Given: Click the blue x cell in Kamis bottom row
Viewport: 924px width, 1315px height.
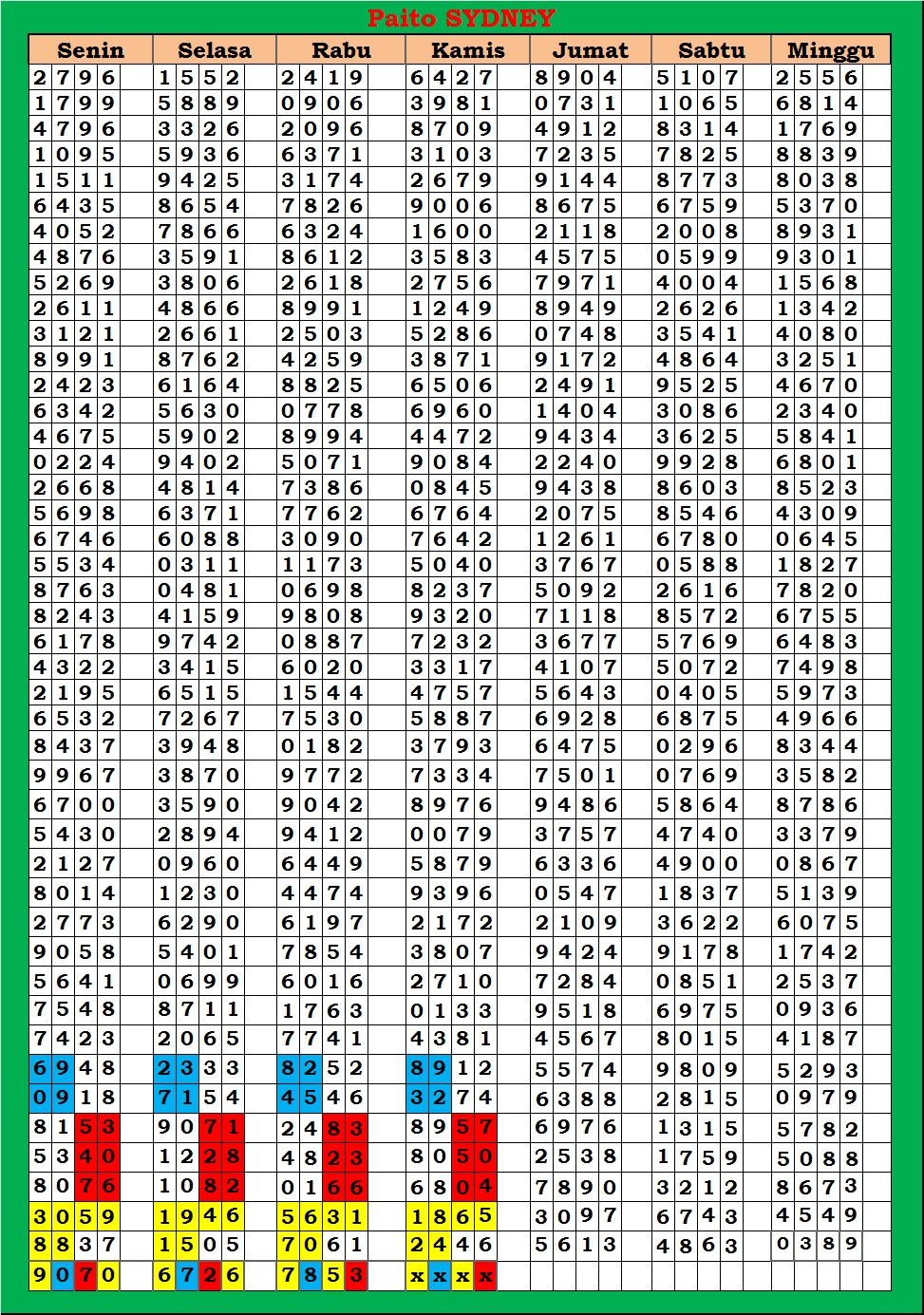Looking at the screenshot, I should [x=440, y=1276].
